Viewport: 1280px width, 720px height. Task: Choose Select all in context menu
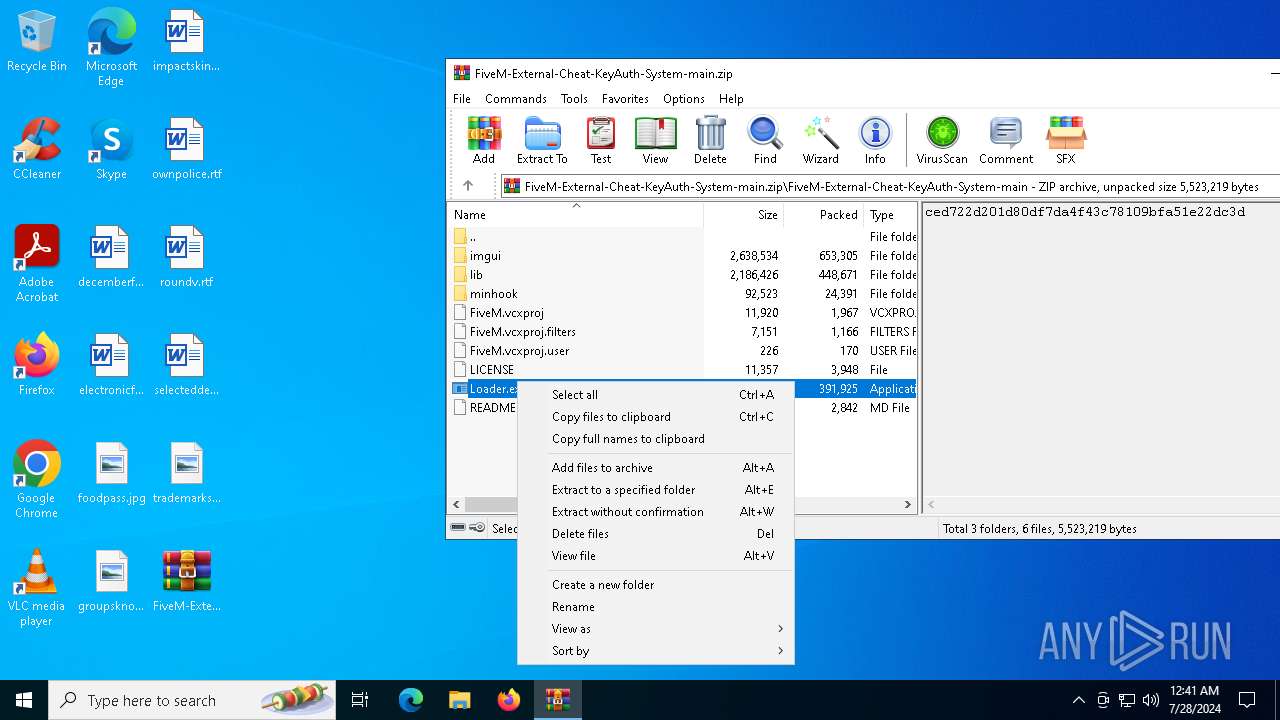pyautogui.click(x=655, y=394)
